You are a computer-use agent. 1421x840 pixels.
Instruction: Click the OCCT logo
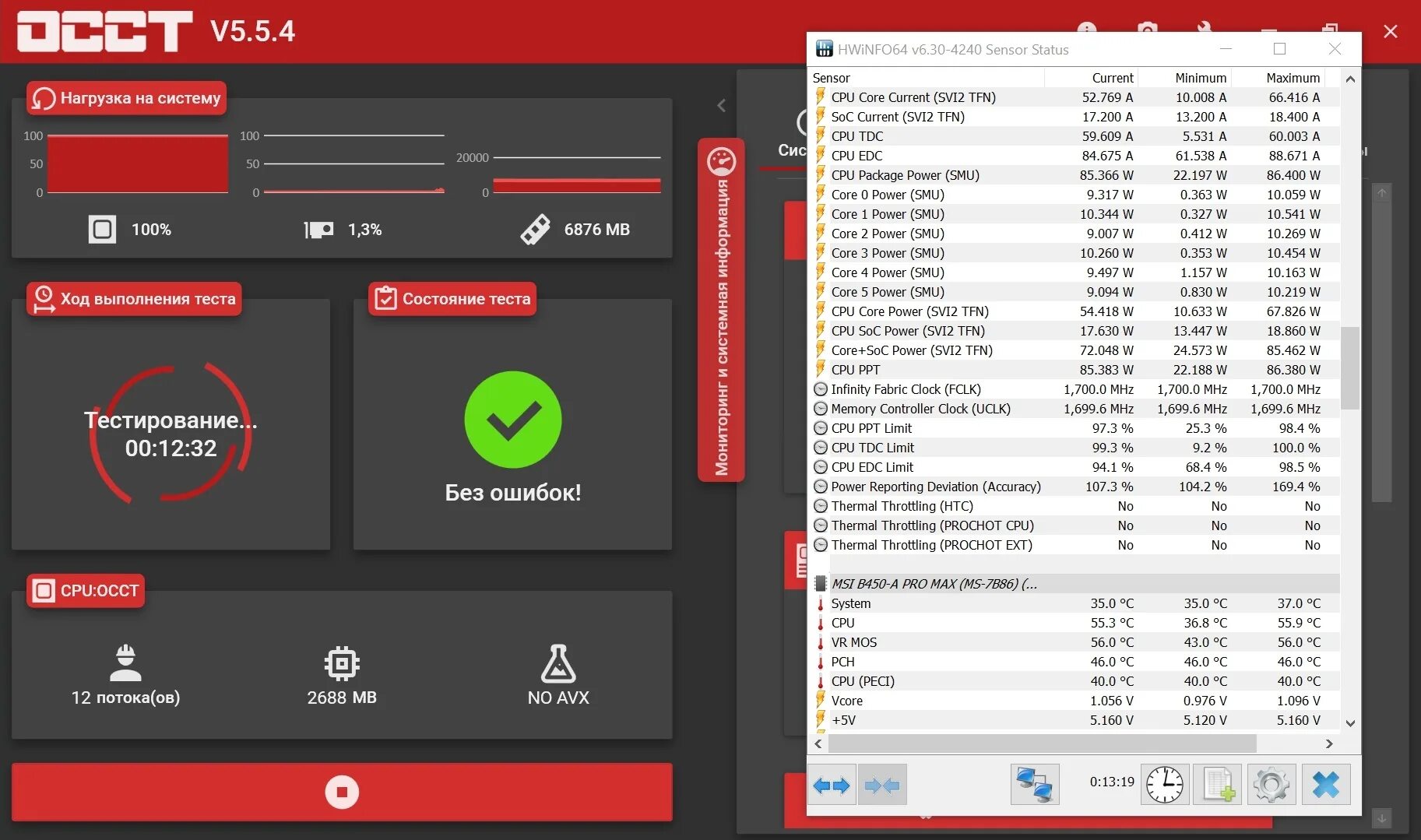point(104,31)
